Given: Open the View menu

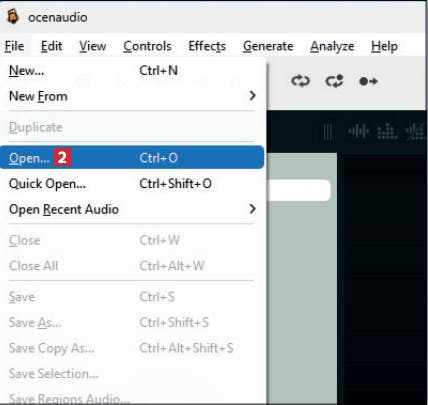Looking at the screenshot, I should click(x=93, y=46).
